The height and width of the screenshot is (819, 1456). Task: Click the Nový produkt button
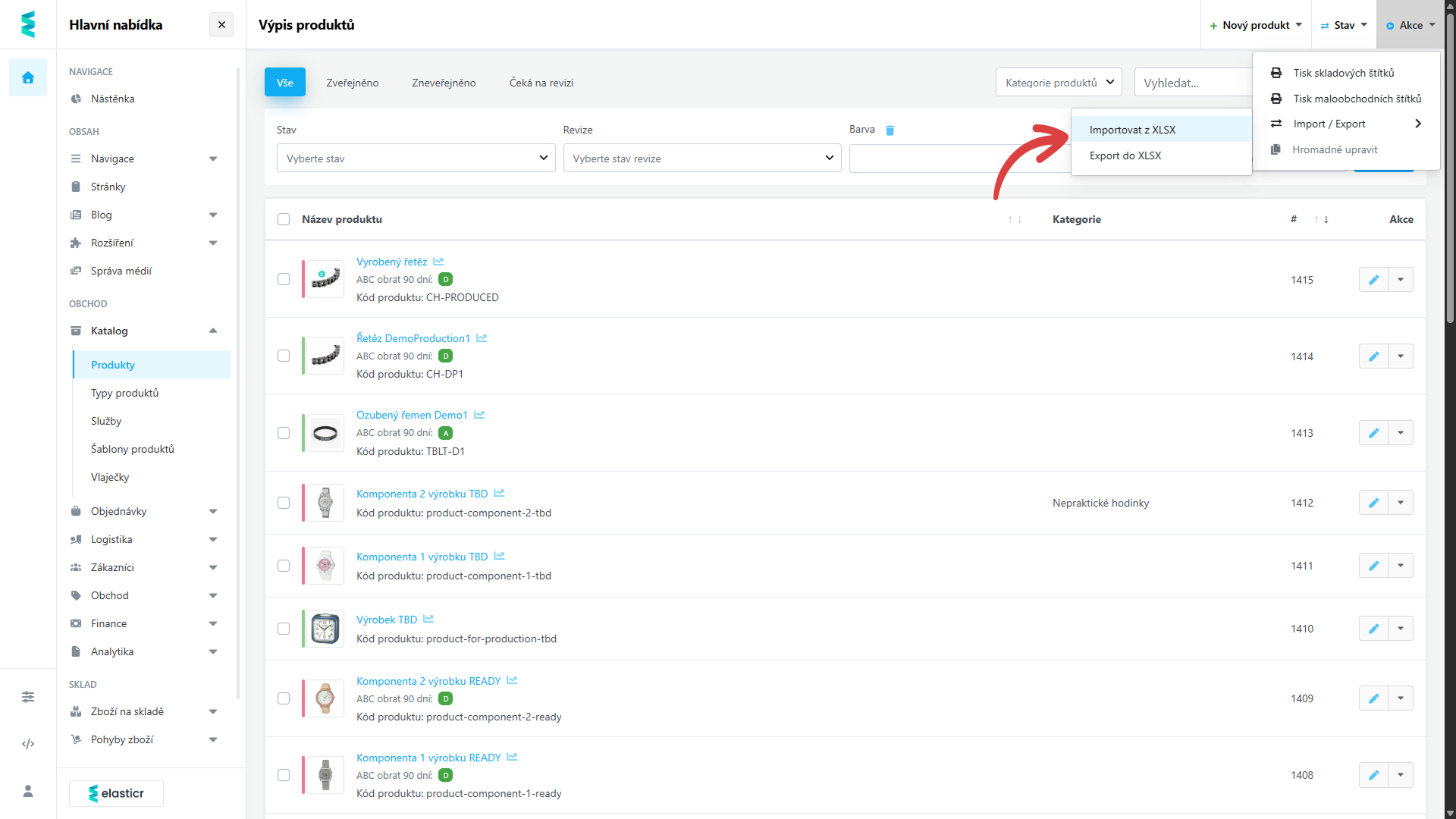coord(1255,25)
